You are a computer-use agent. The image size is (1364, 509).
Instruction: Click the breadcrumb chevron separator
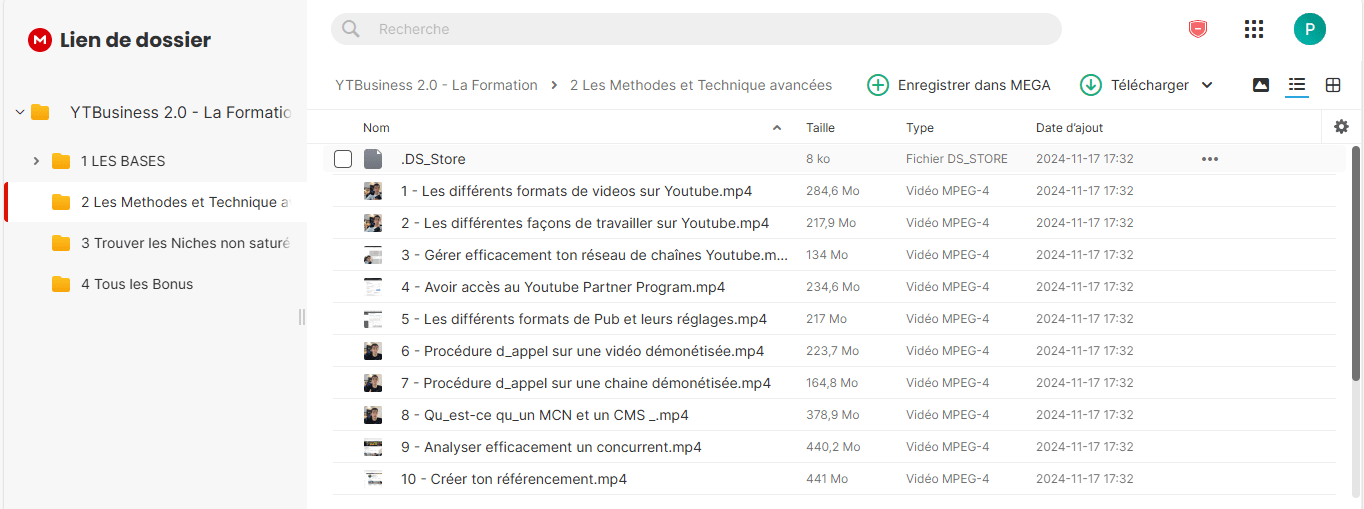[x=554, y=85]
